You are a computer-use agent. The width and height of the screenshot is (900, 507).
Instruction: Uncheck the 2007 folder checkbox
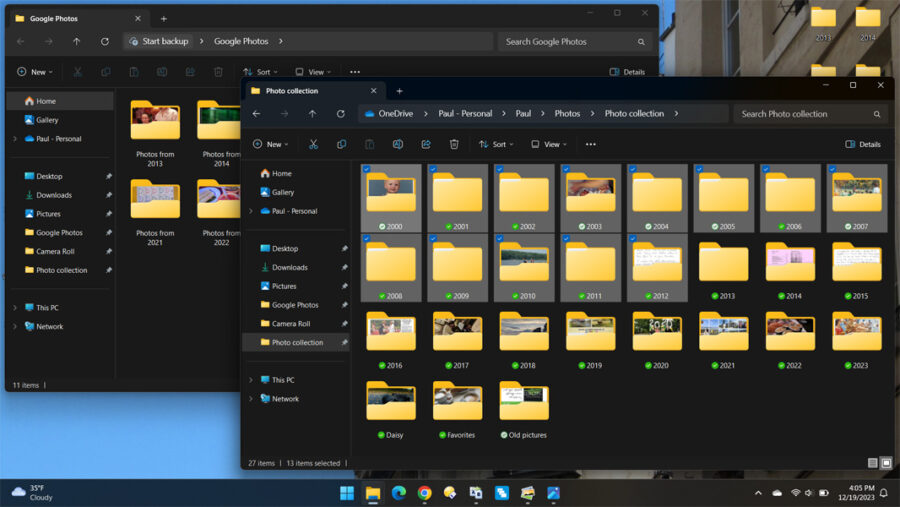(832, 170)
